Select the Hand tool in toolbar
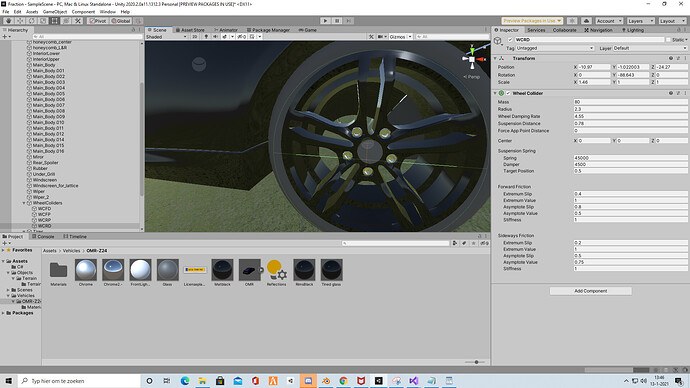This screenshot has height=388, width=690. (x=8, y=21)
